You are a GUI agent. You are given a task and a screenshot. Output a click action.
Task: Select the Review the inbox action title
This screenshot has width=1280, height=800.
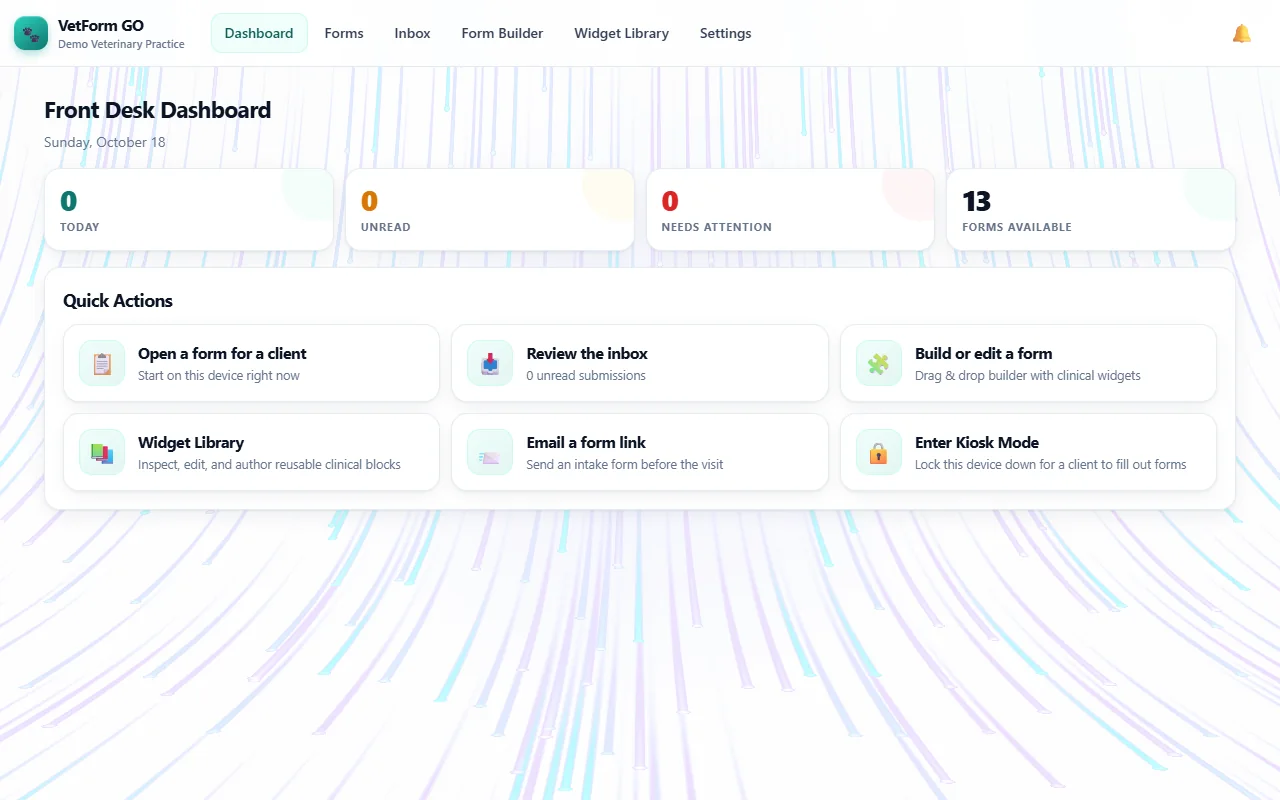tap(587, 353)
